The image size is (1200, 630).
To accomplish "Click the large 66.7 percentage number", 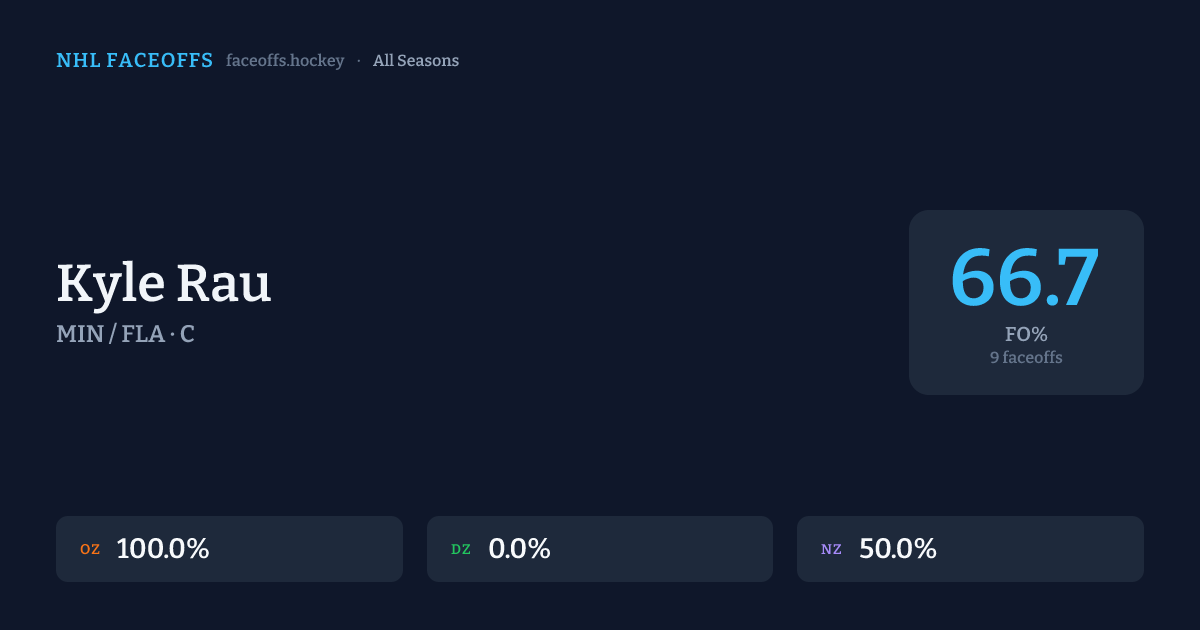I will [1025, 277].
